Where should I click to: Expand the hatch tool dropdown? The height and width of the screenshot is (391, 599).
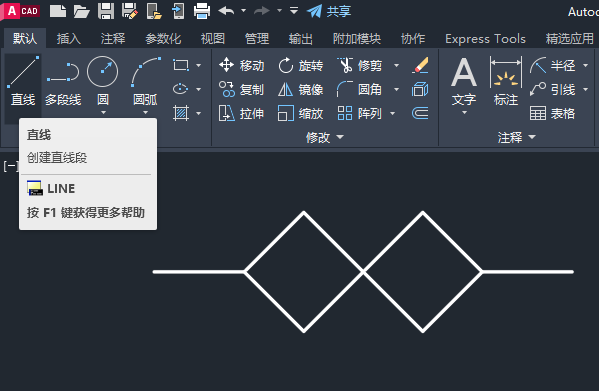(x=199, y=113)
